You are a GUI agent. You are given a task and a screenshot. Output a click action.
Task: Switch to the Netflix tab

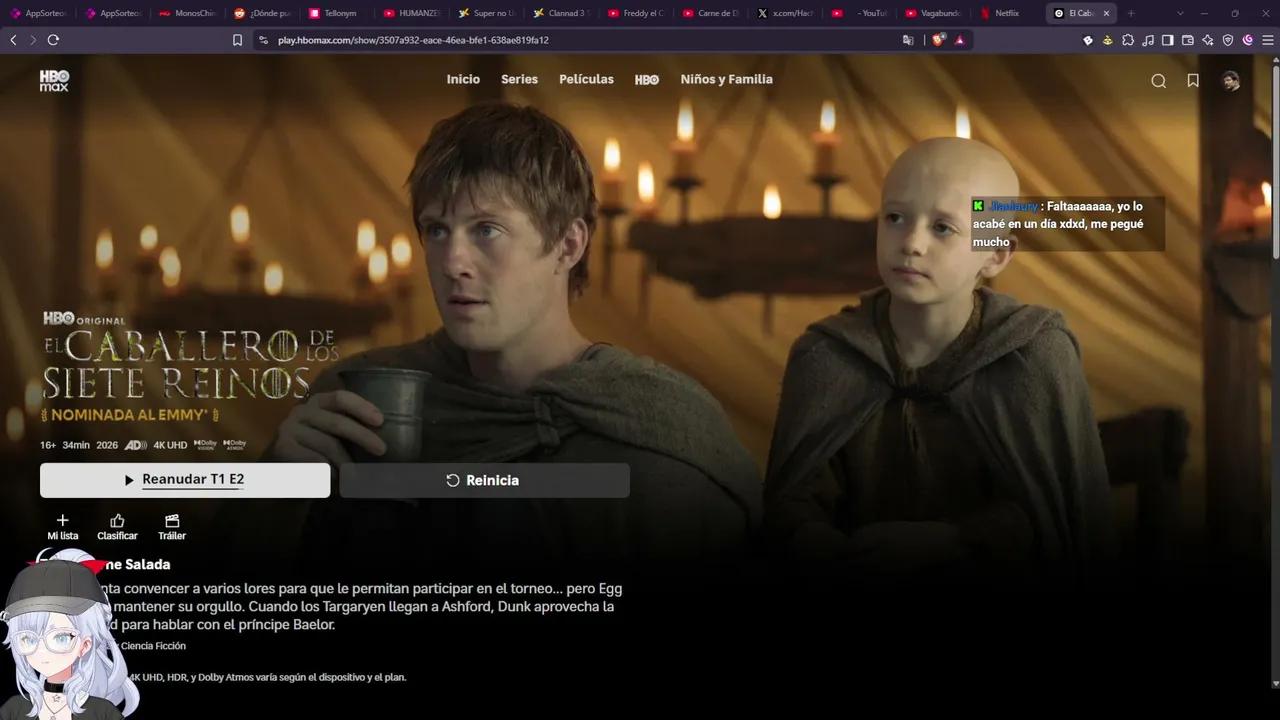coord(1008,13)
